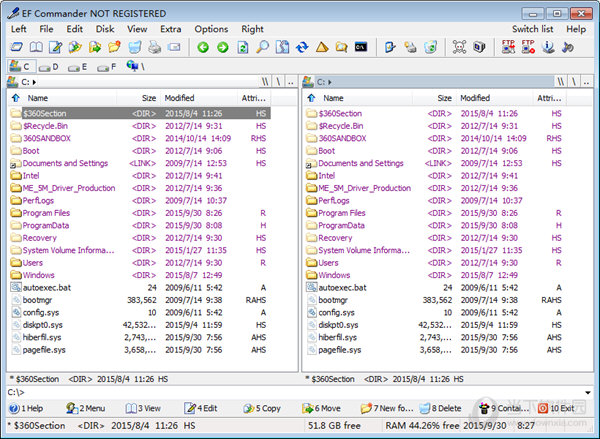
Task: Click the left panel '..' parent folder button
Action: (x=291, y=82)
